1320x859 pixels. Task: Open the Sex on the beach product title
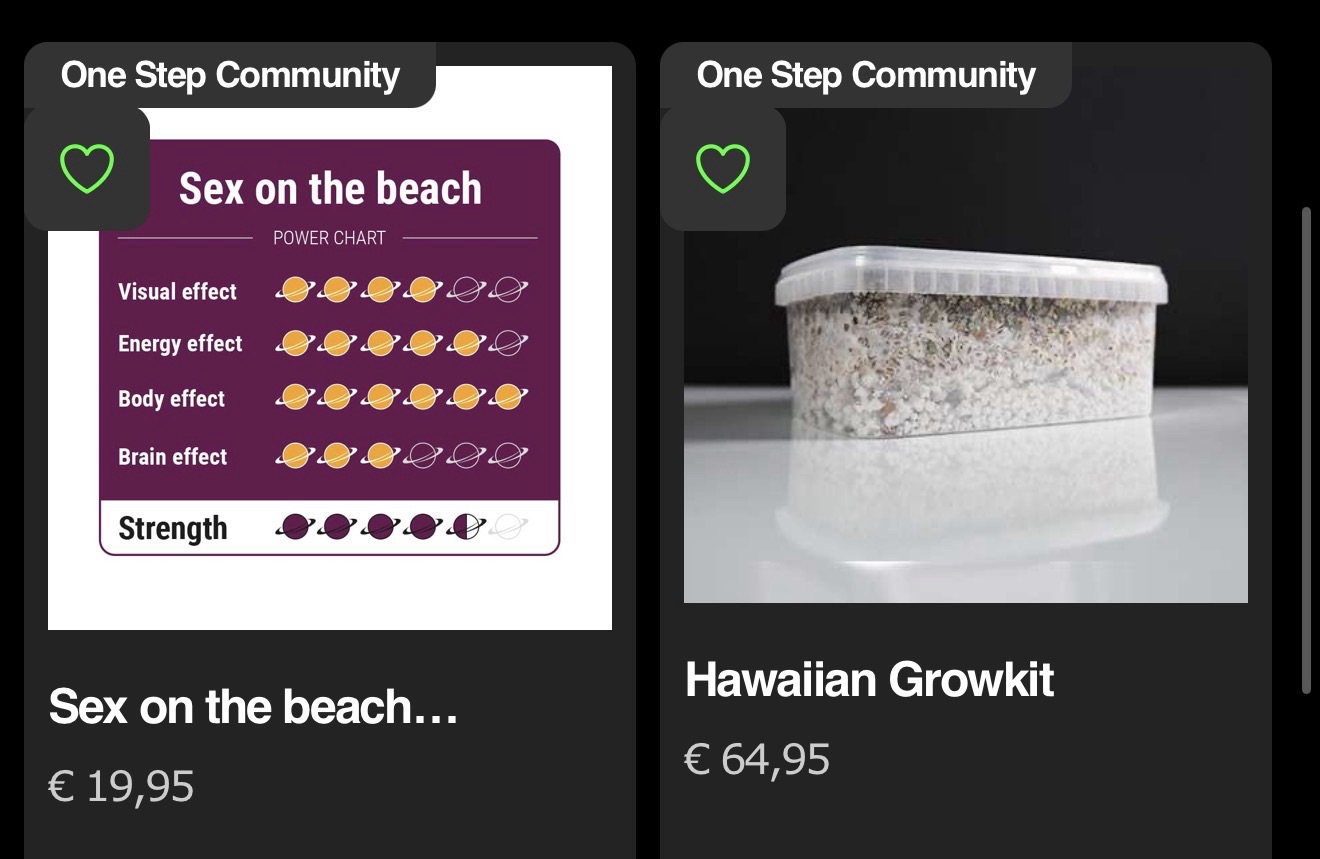[254, 707]
